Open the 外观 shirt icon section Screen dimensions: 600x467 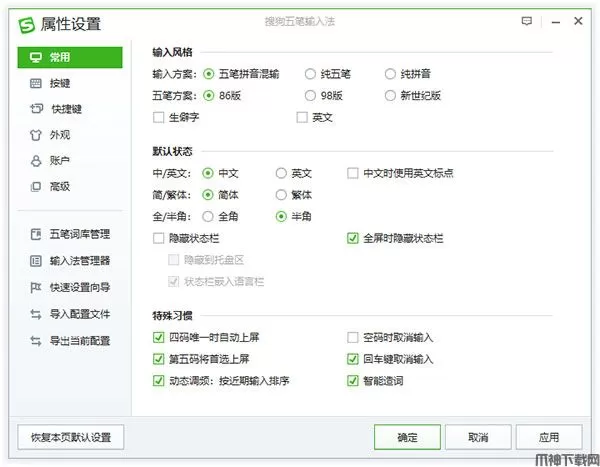[x=36, y=135]
